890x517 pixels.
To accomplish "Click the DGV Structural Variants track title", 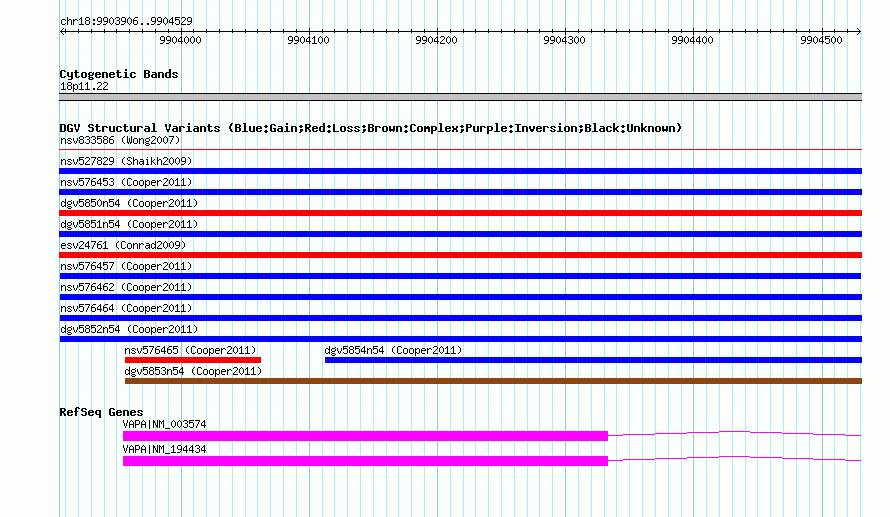I will click(370, 128).
